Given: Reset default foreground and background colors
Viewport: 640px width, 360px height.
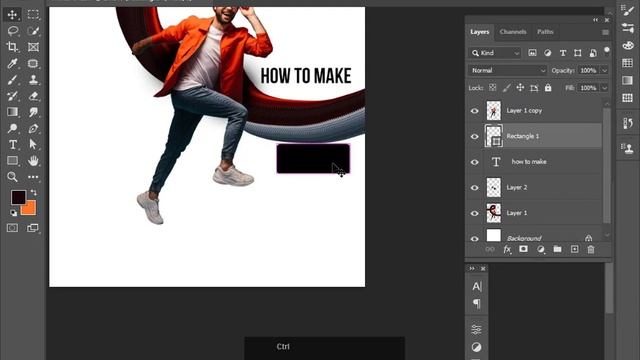Looking at the screenshot, I should [13, 213].
